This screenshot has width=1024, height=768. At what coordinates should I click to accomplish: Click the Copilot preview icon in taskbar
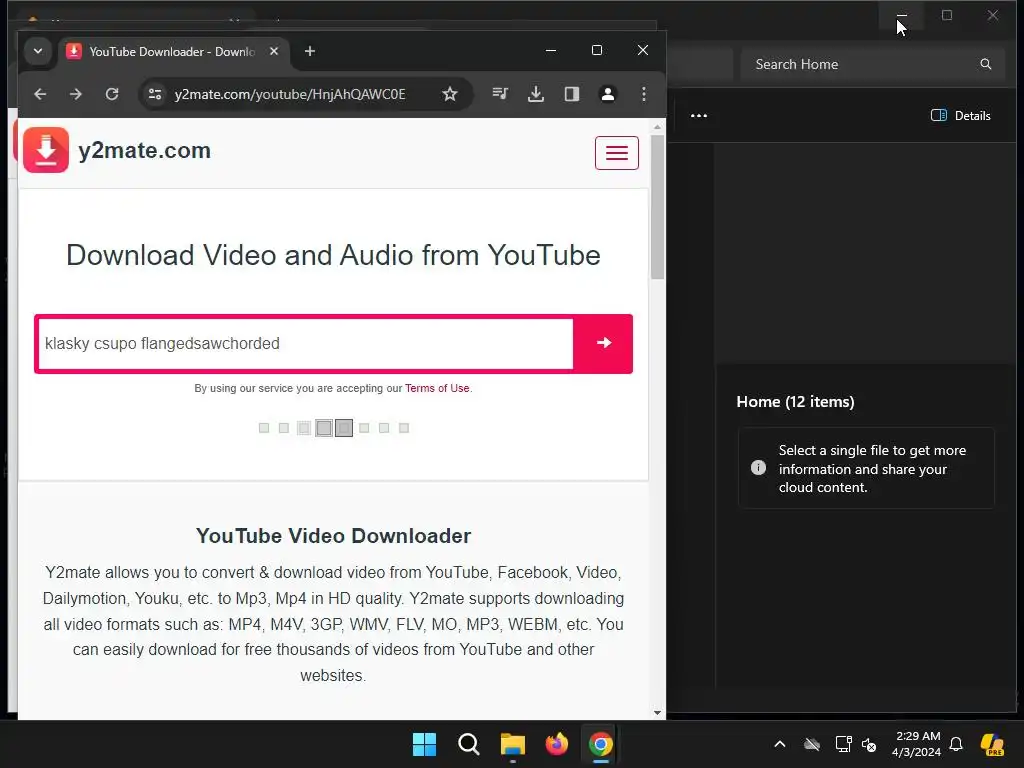(x=992, y=744)
